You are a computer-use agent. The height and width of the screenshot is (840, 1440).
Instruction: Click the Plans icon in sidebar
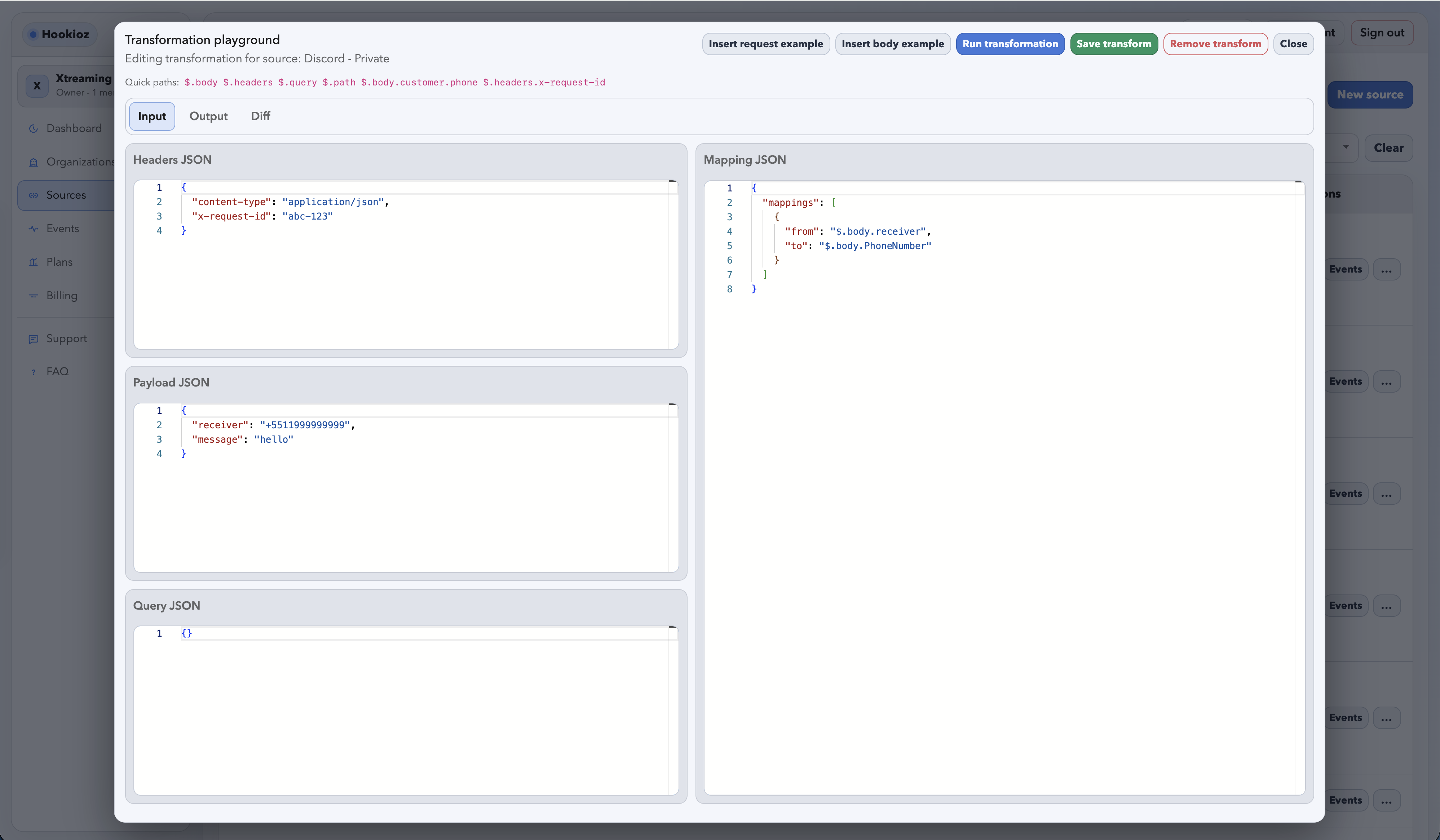click(33, 262)
